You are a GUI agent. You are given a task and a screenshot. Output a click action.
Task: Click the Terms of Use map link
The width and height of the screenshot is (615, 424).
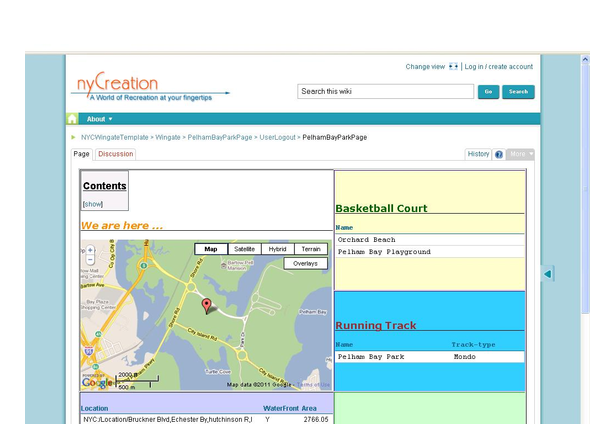coord(313,385)
